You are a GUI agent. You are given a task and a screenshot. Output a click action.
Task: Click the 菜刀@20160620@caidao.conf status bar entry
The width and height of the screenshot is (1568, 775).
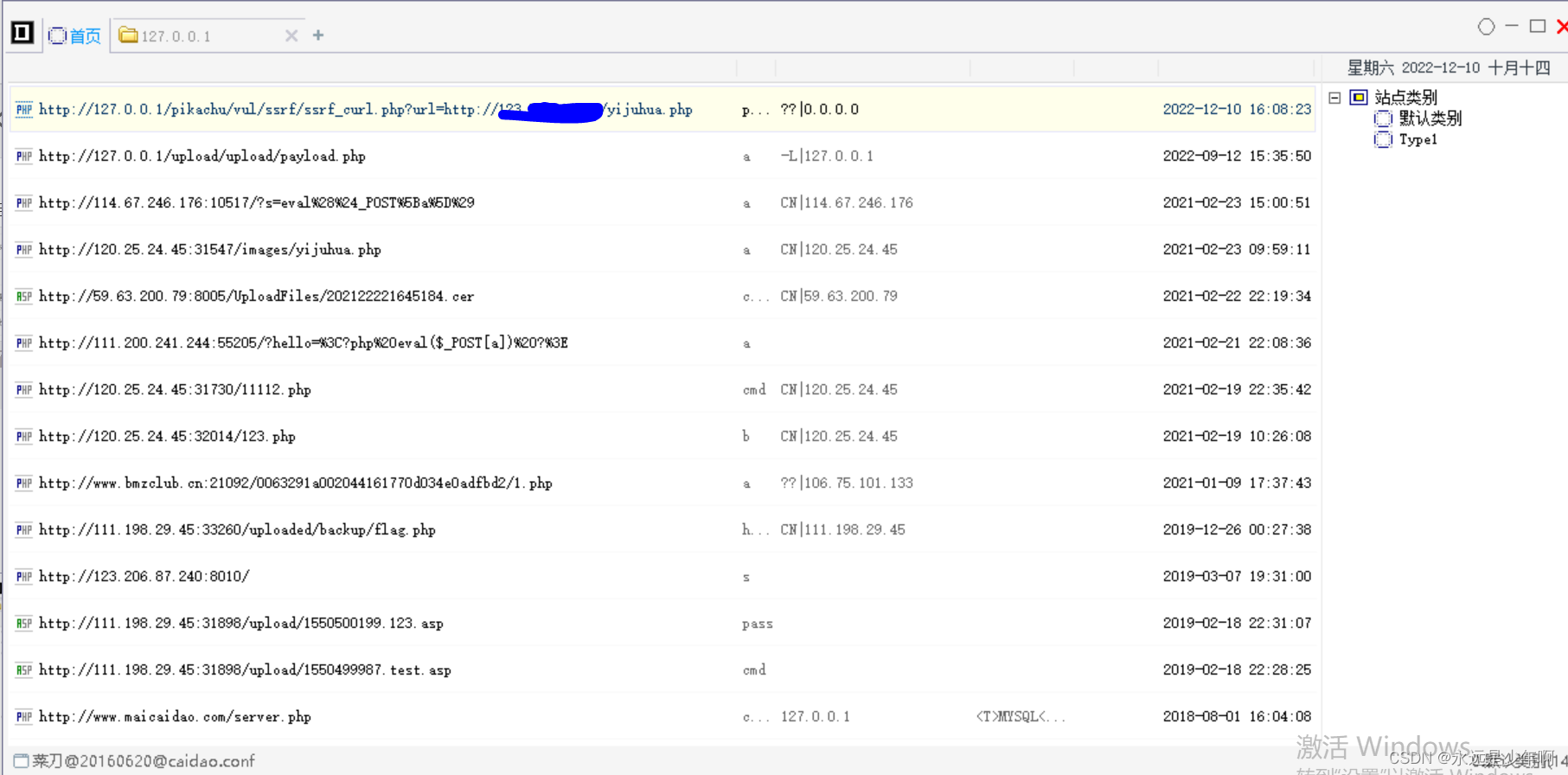(134, 761)
